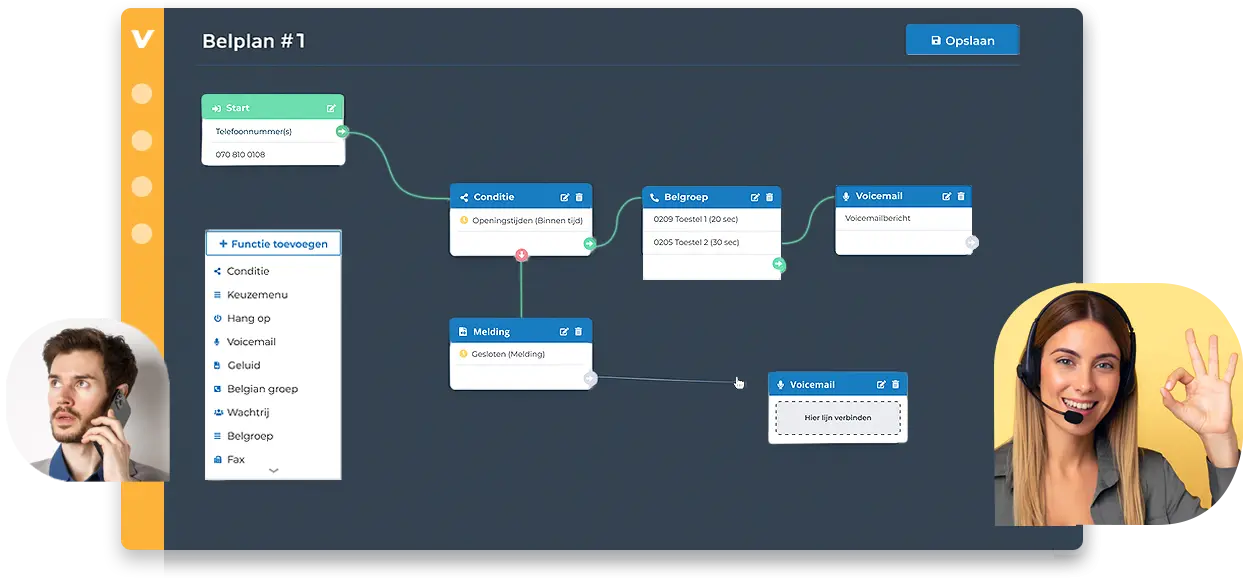The width and height of the screenshot is (1252, 578).
Task: Click the edit icon on Start node
Action: pos(331,108)
